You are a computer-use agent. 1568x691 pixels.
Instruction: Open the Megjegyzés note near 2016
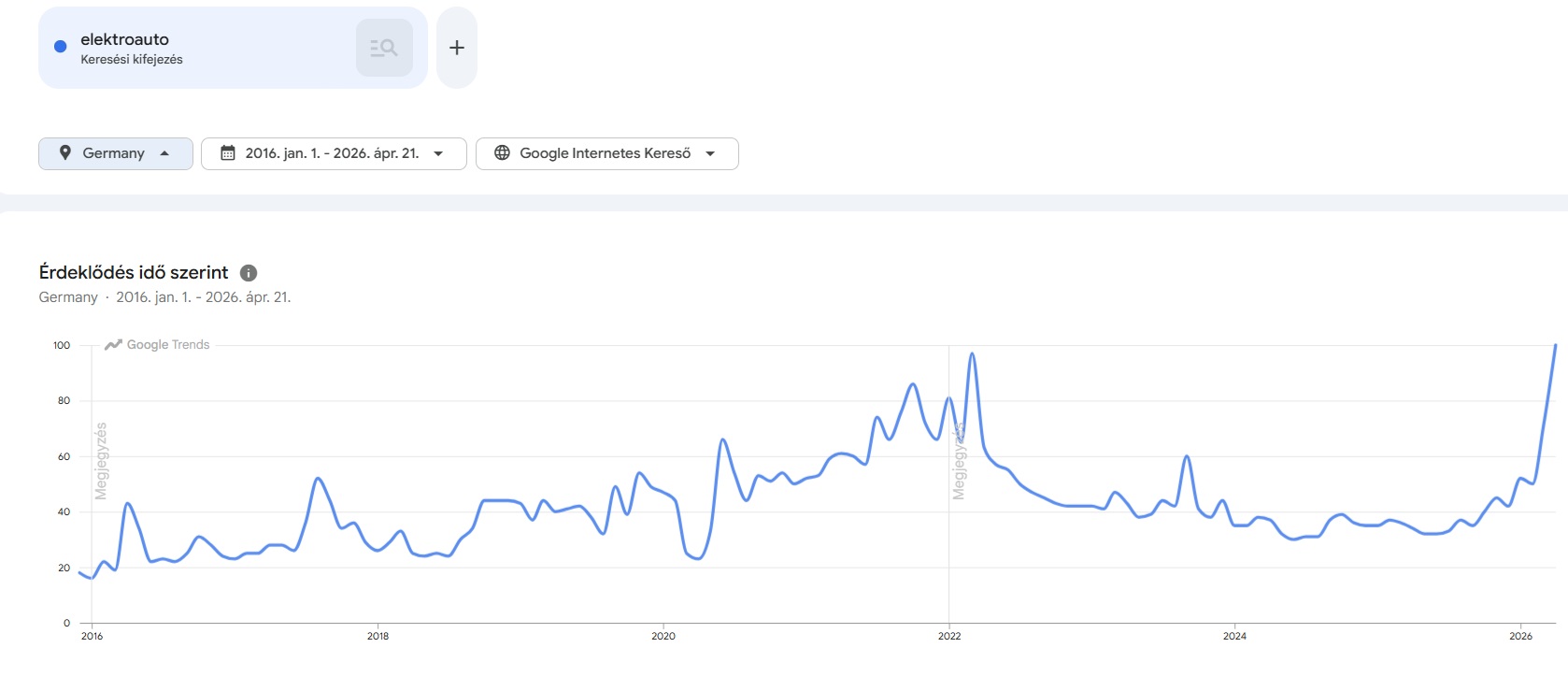[x=101, y=461]
